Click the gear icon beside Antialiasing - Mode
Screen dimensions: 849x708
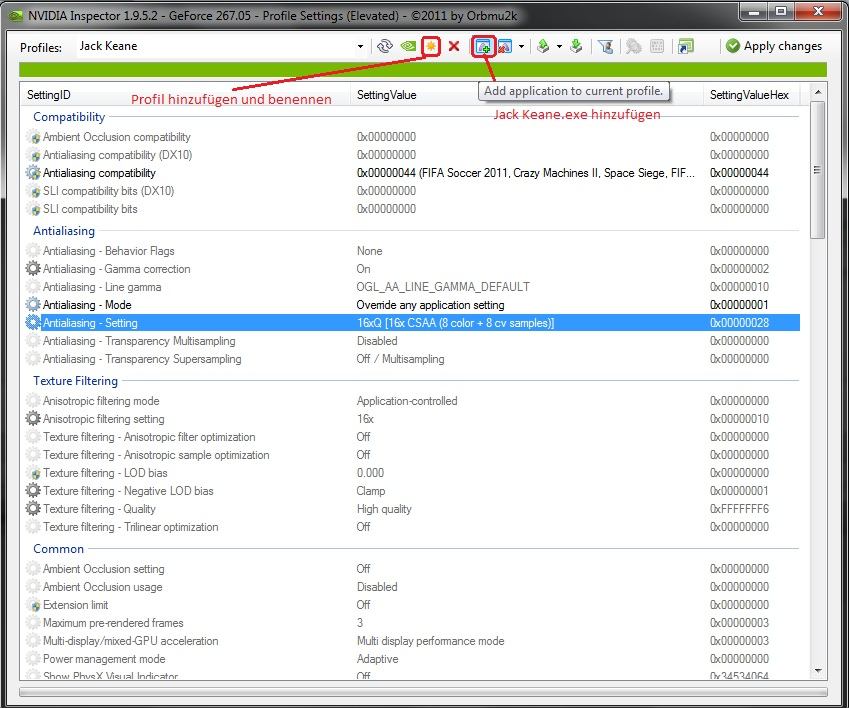[x=33, y=305]
